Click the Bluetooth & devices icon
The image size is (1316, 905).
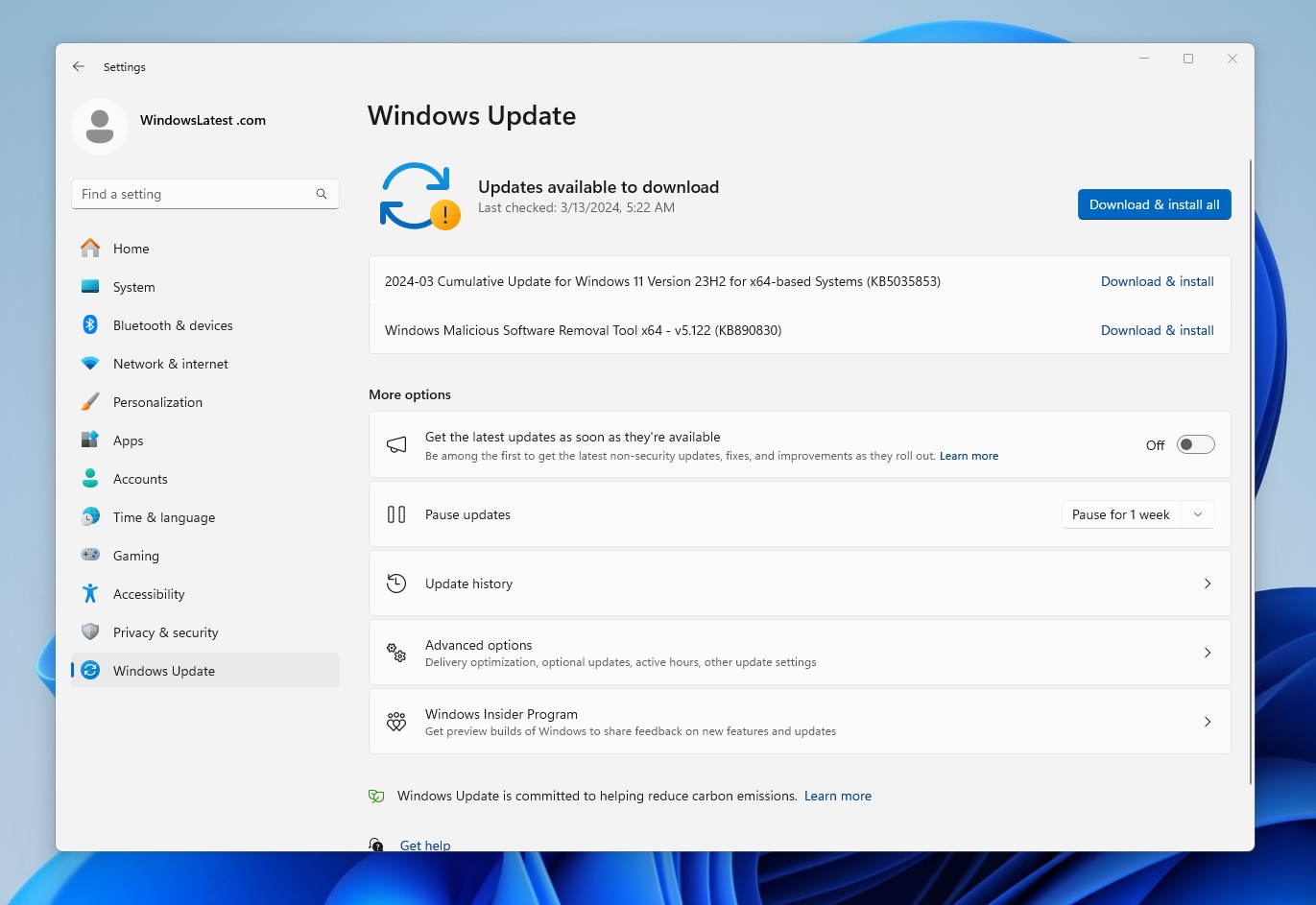(x=90, y=325)
